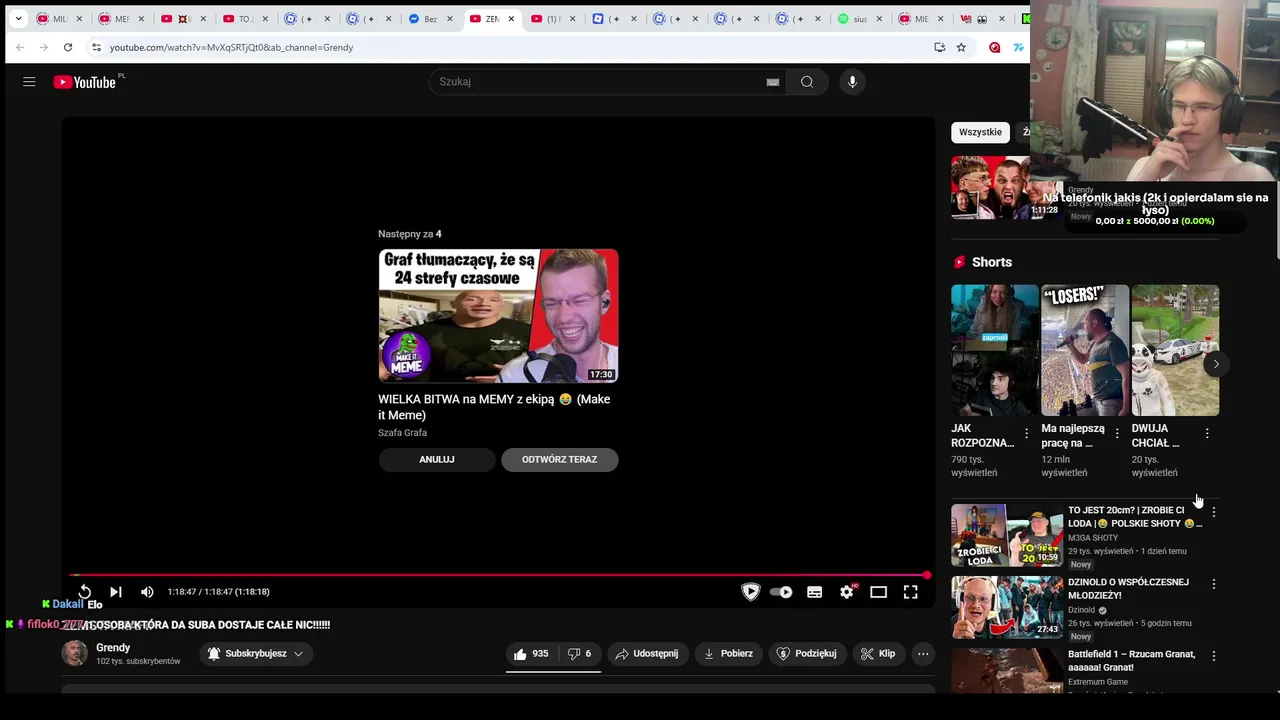Switch to theater mode
The image size is (1280, 720).
pos(879,592)
